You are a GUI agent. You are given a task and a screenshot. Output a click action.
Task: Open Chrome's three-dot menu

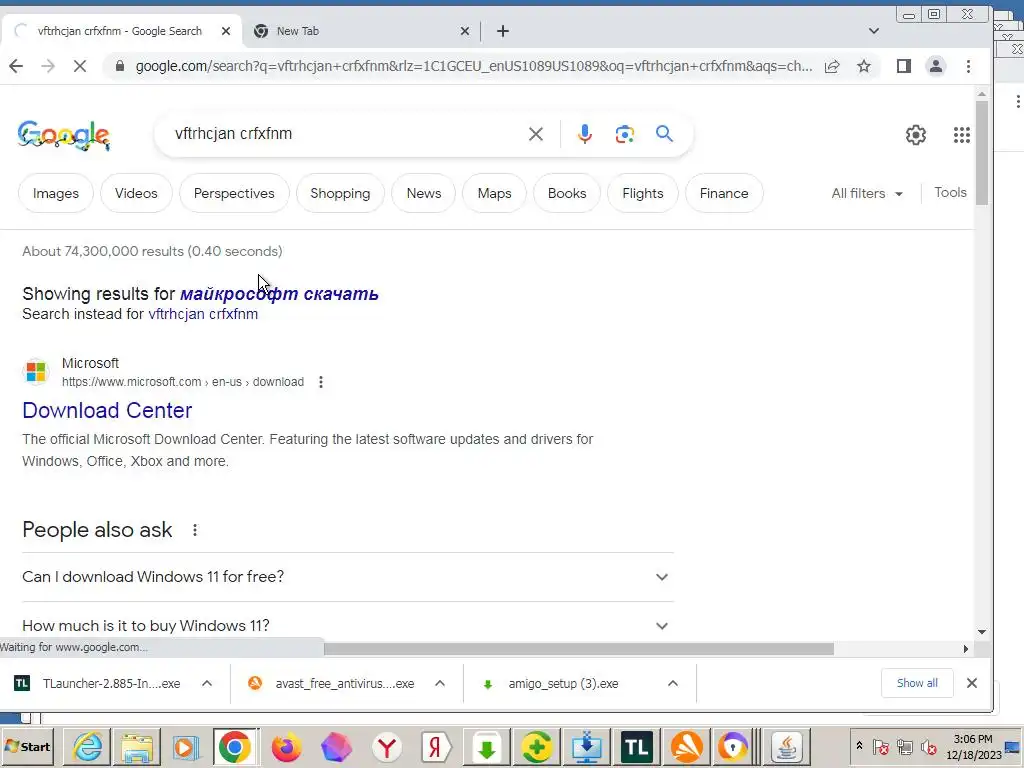[x=968, y=66]
